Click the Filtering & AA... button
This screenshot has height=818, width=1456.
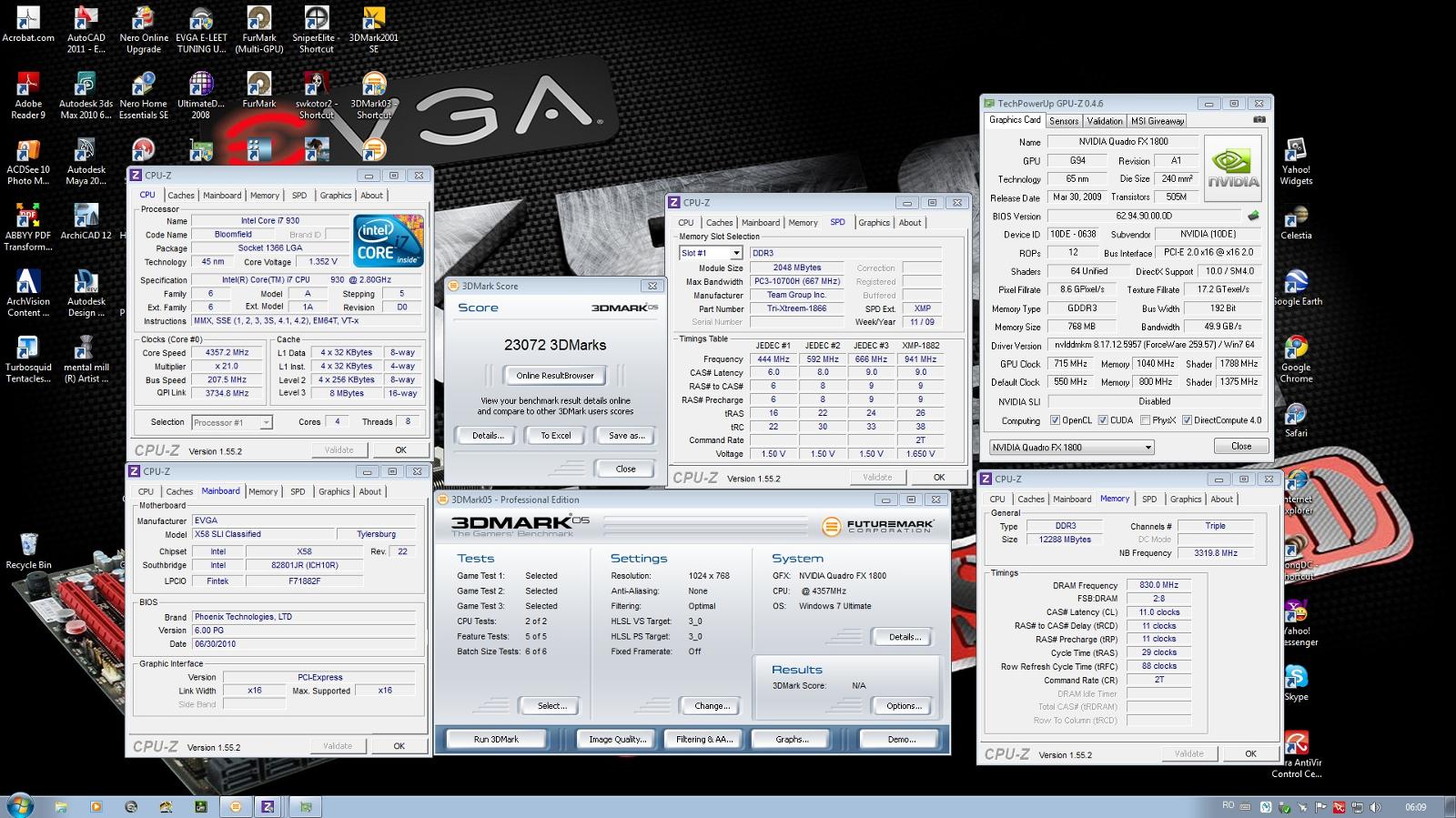point(704,739)
